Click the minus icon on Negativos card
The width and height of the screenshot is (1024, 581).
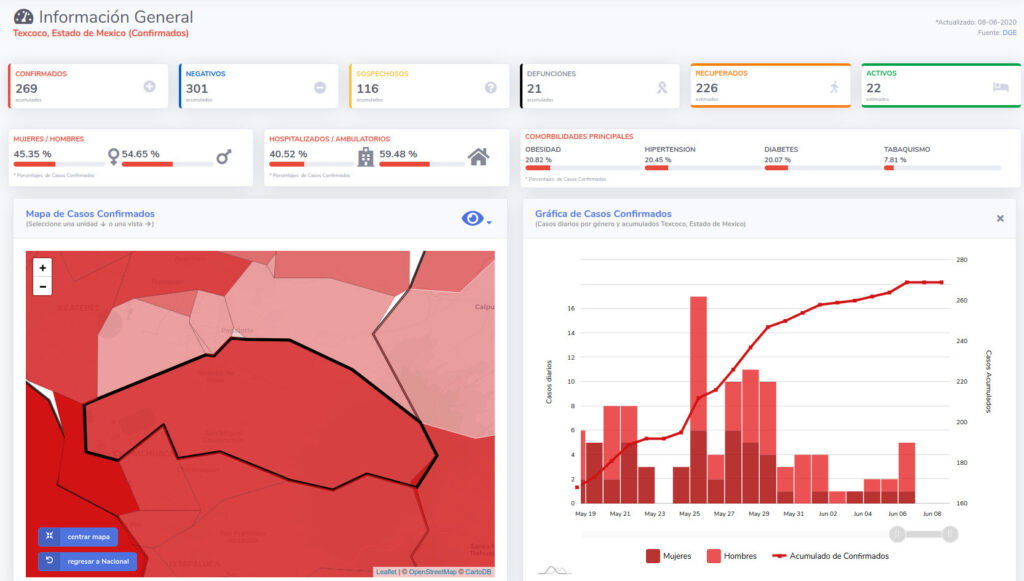[x=320, y=87]
